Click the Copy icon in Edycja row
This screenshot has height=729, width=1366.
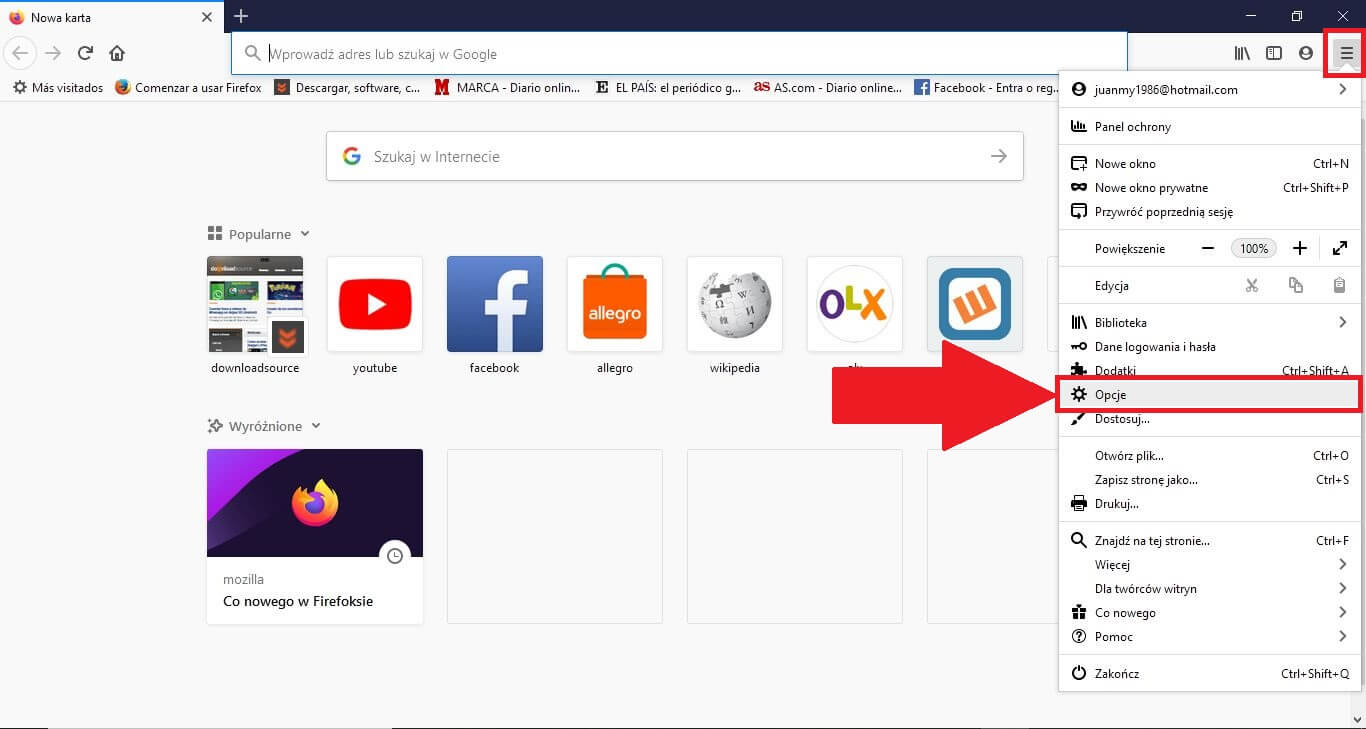click(1296, 286)
